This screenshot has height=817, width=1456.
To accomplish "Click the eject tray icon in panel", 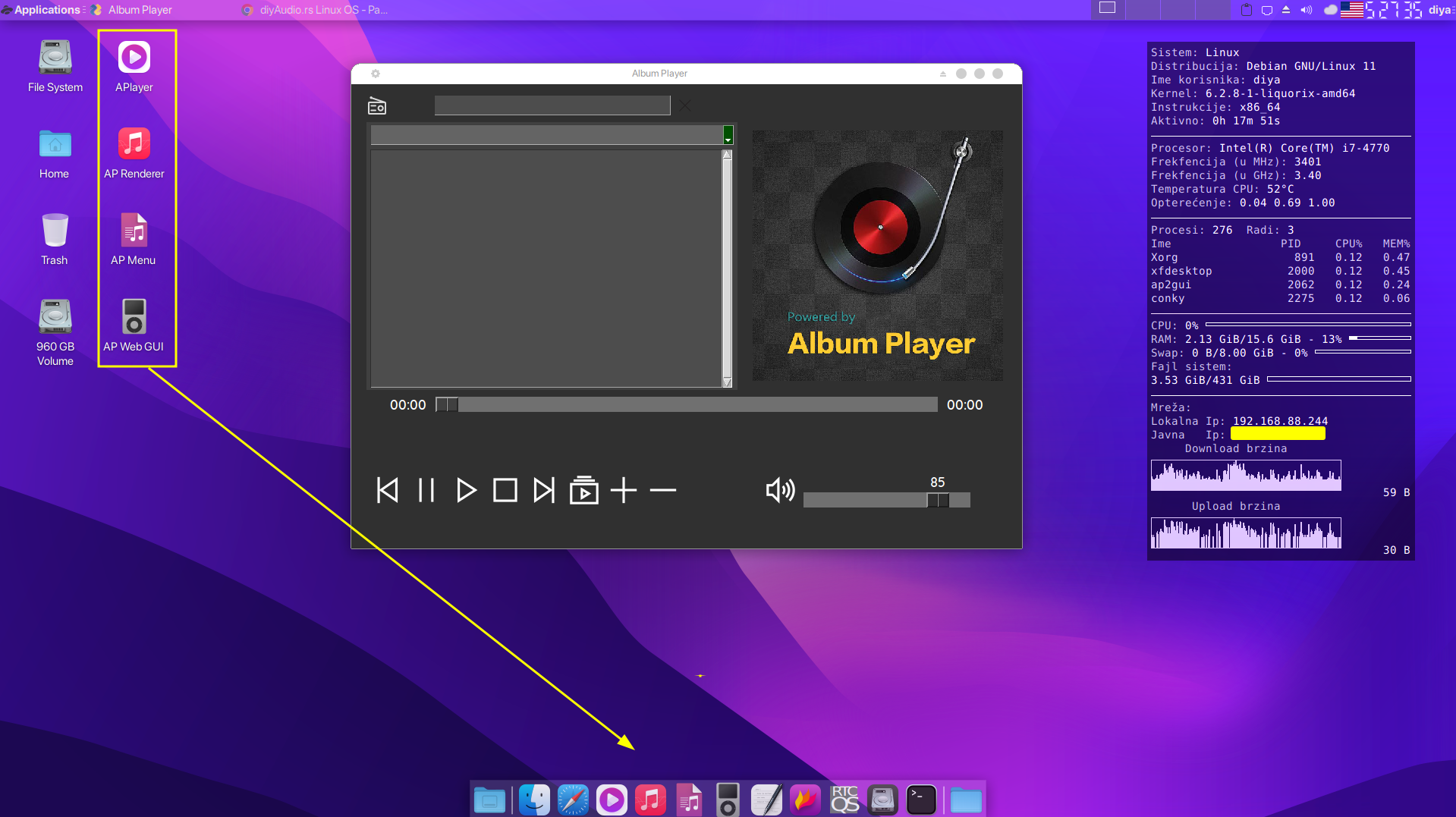I will (1286, 10).
